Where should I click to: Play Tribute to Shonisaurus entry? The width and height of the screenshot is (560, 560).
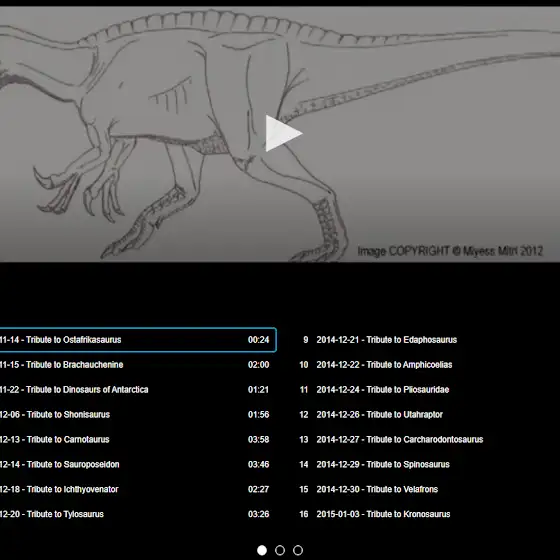click(x=138, y=415)
